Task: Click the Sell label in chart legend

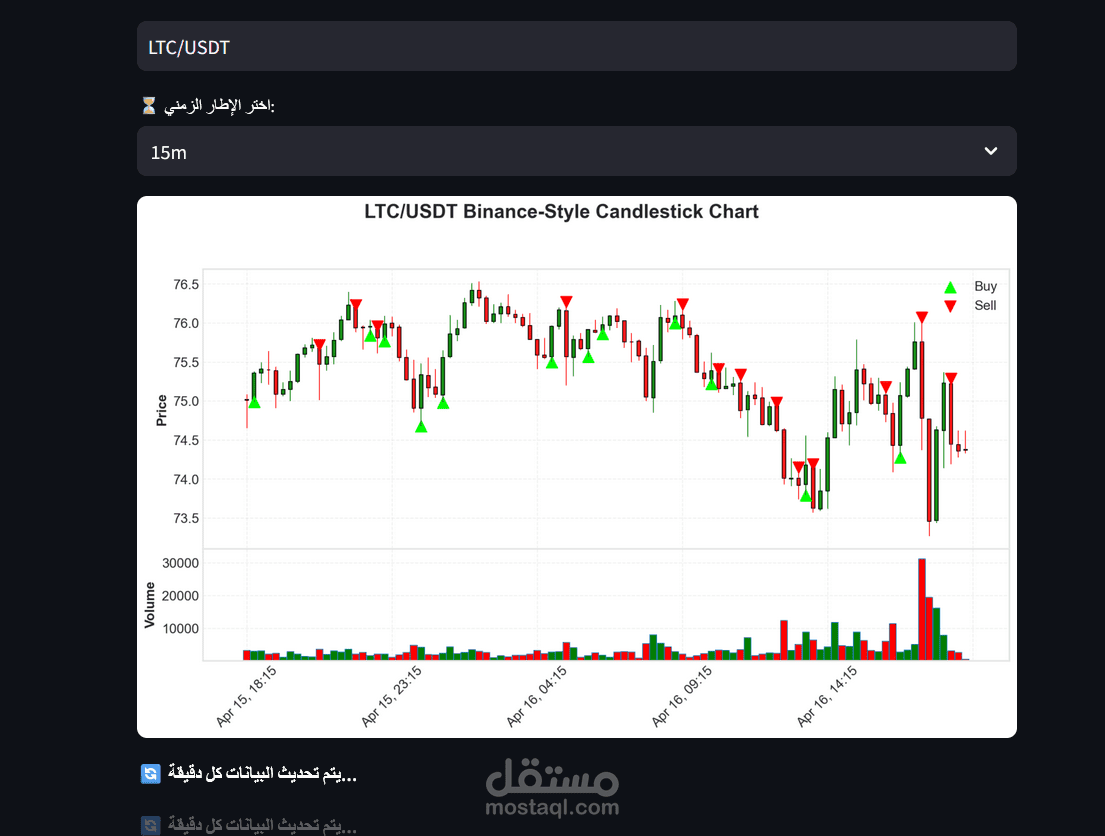Action: [985, 305]
